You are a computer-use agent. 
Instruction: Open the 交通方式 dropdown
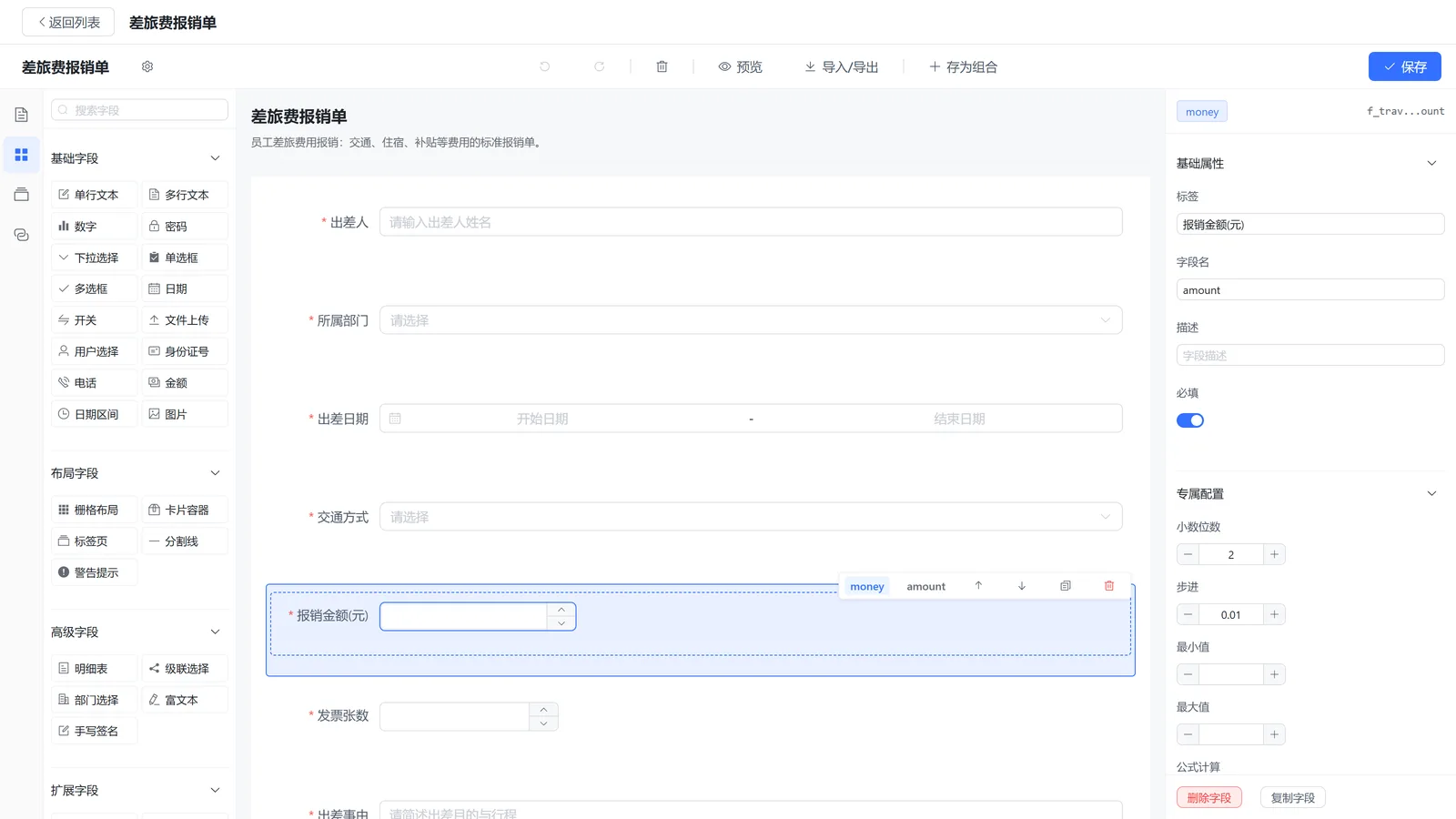coord(751,517)
